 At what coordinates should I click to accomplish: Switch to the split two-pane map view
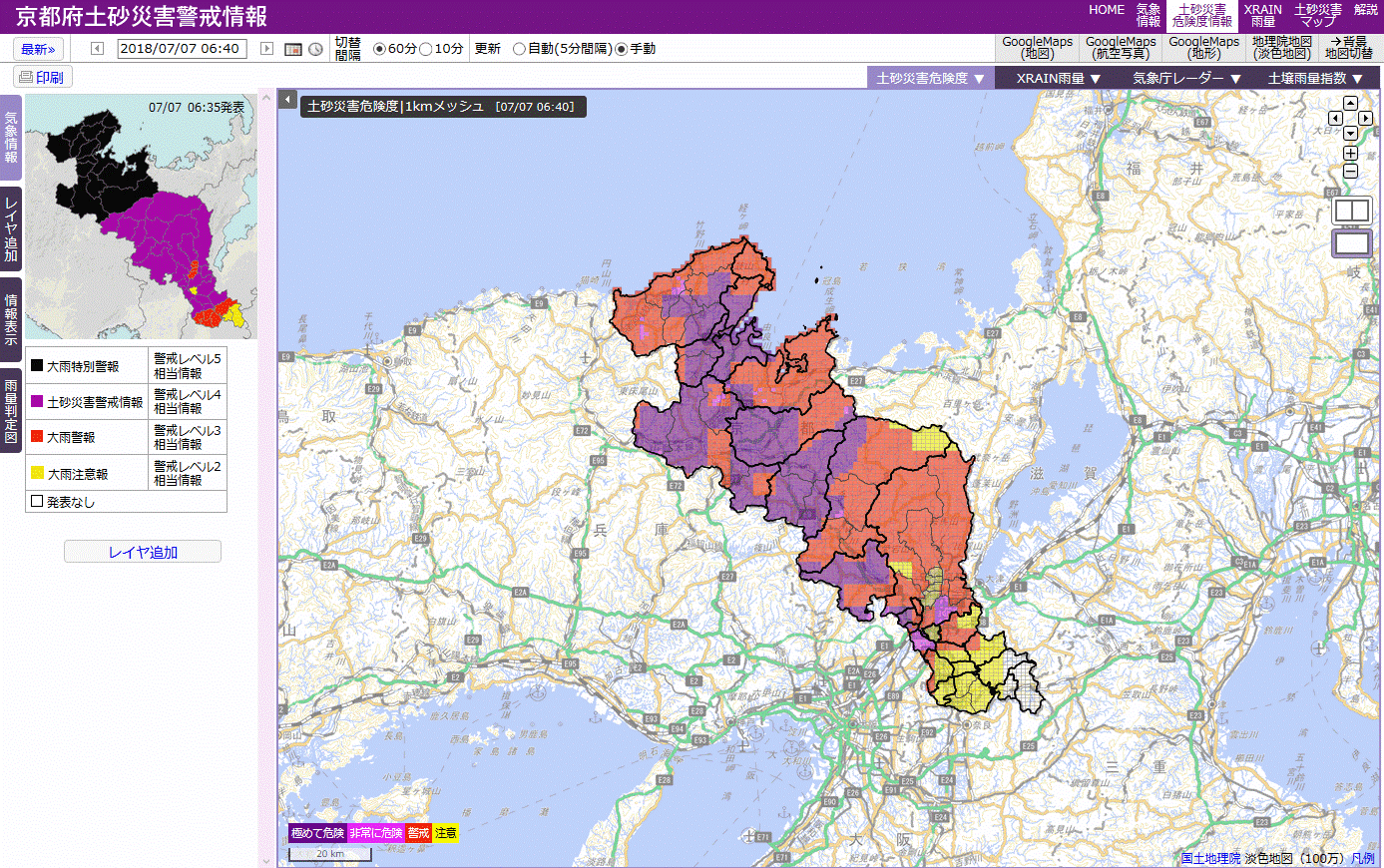[x=1352, y=211]
